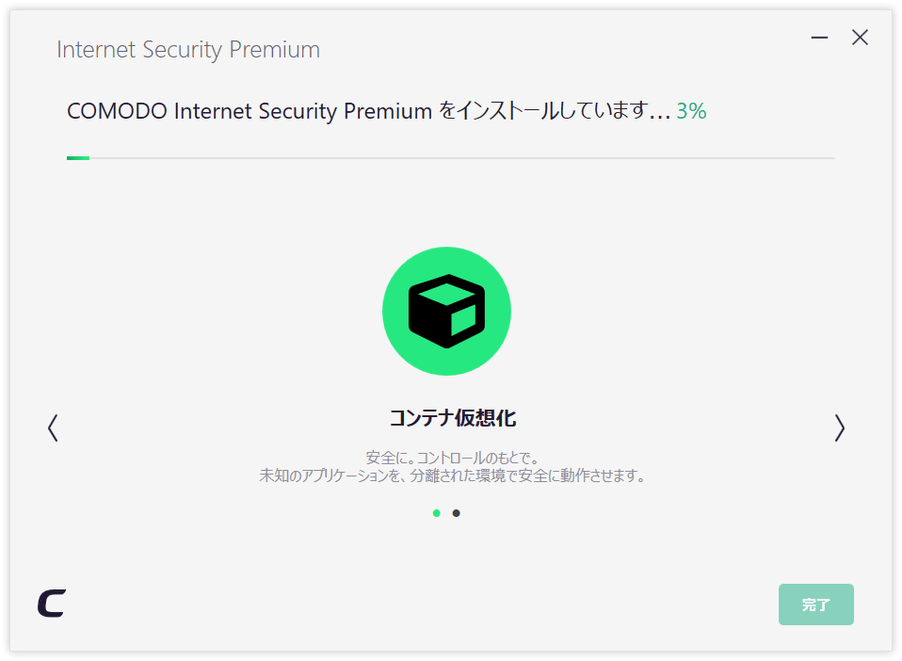Screen dimensions: 902x661
Task: Click the green 3% progress percentage
Action: click(691, 111)
